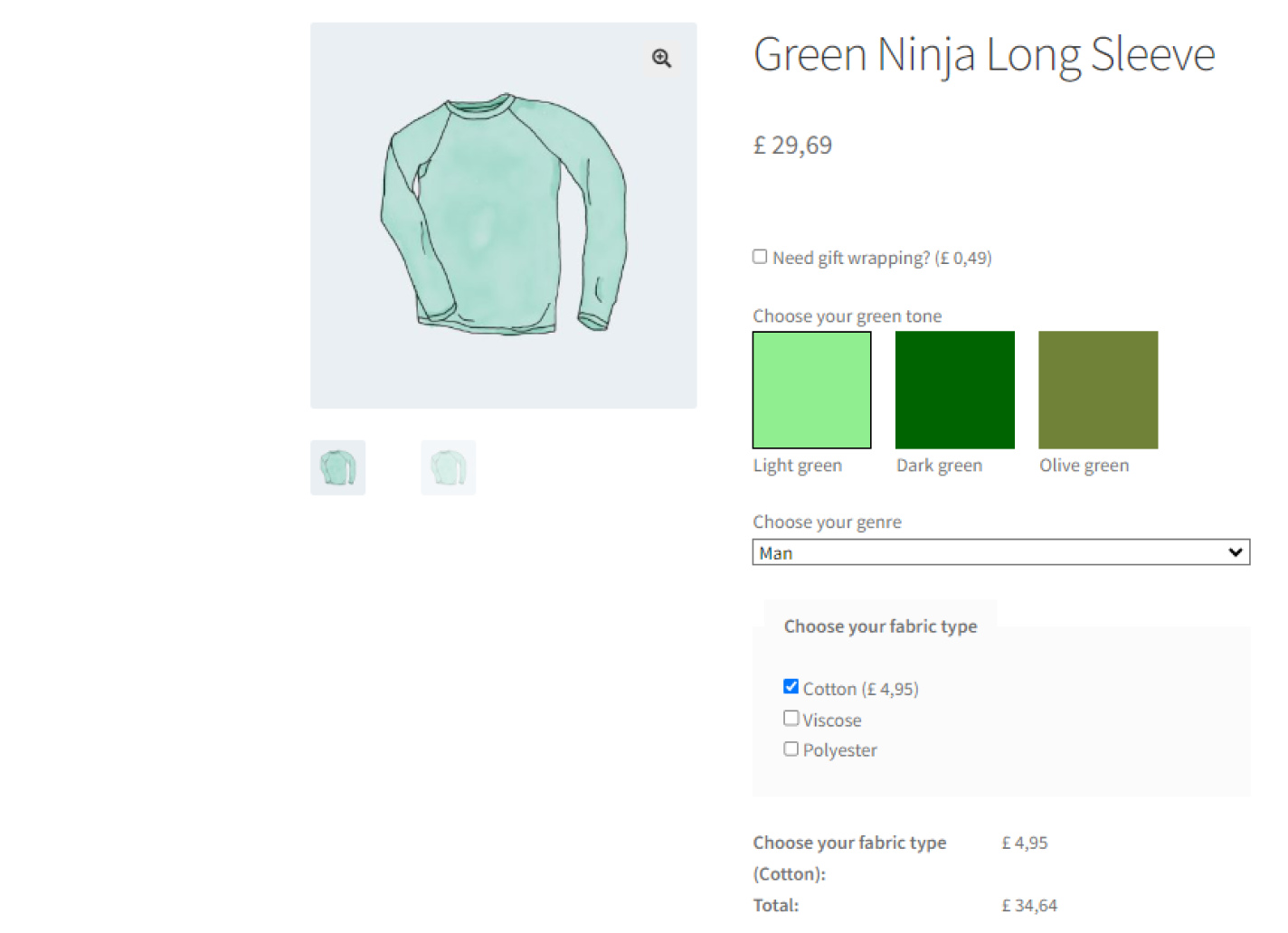Select the Polyester fabric type
The width and height of the screenshot is (1288, 933).
click(791, 748)
